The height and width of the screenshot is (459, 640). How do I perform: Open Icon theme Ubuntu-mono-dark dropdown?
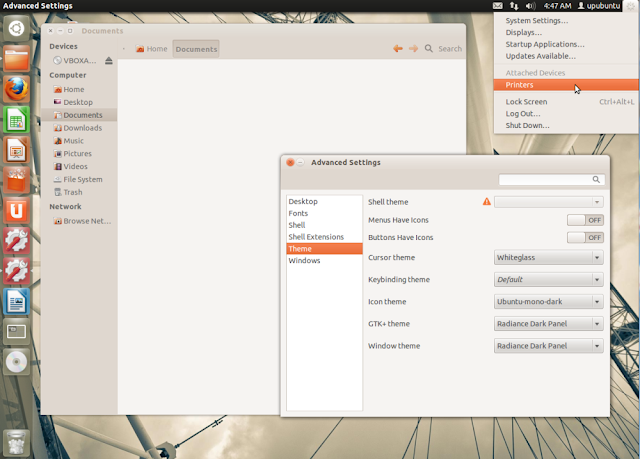click(x=549, y=302)
